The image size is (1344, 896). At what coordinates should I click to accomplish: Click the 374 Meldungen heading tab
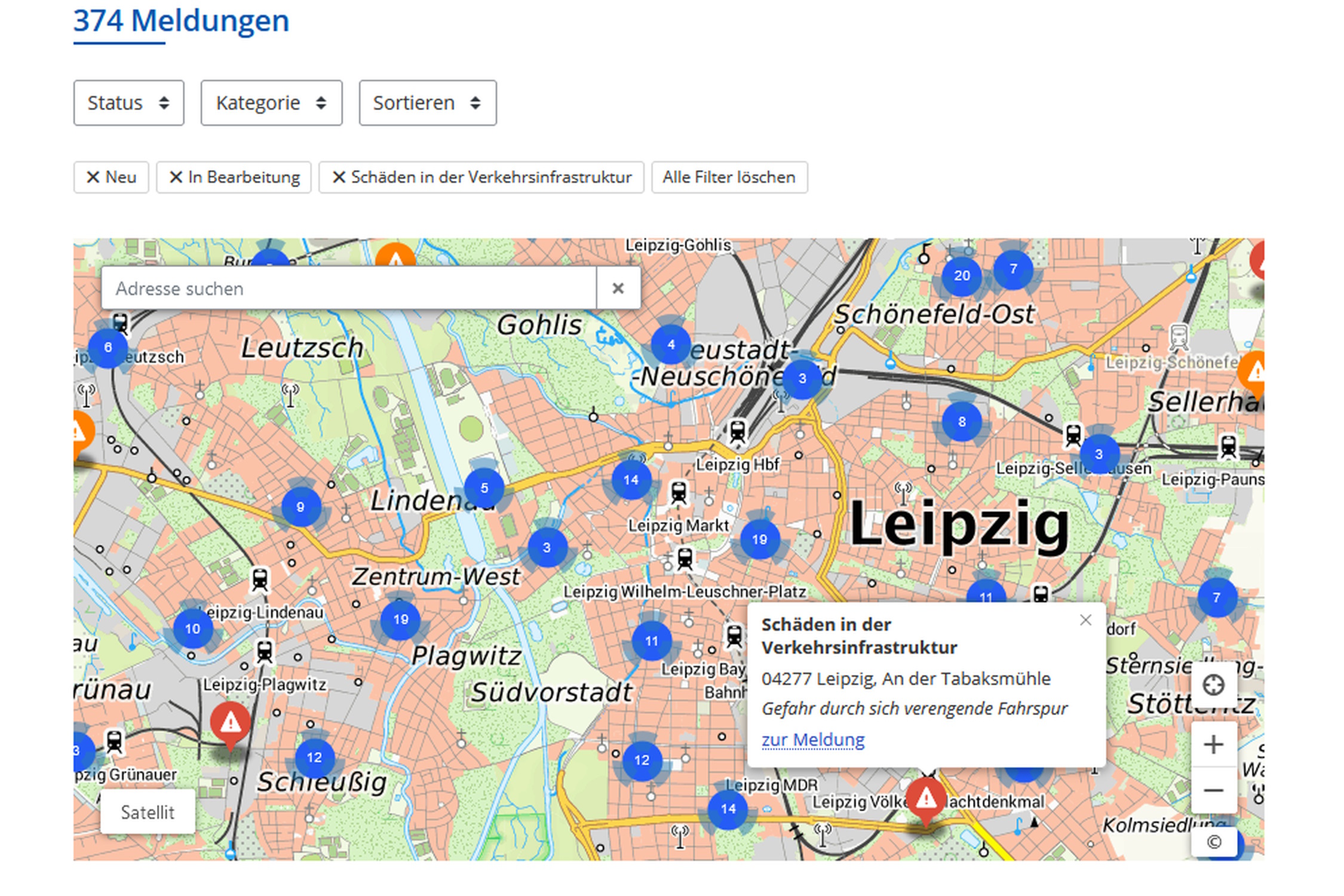(x=181, y=22)
